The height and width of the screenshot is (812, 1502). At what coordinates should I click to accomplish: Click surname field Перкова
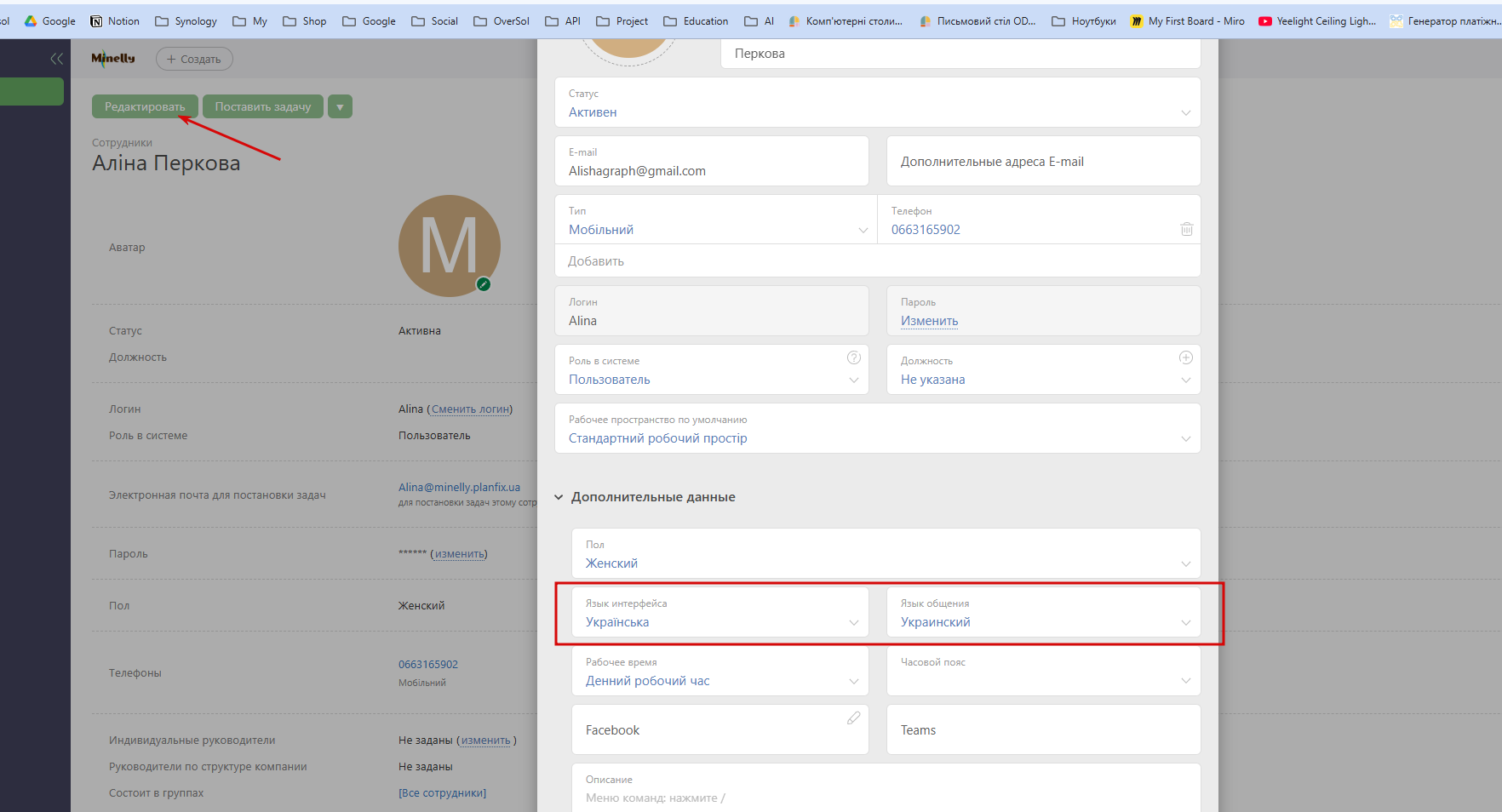(961, 54)
